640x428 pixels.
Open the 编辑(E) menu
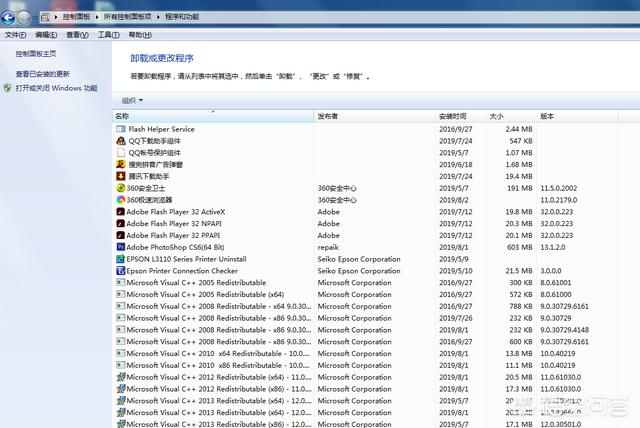pos(46,35)
